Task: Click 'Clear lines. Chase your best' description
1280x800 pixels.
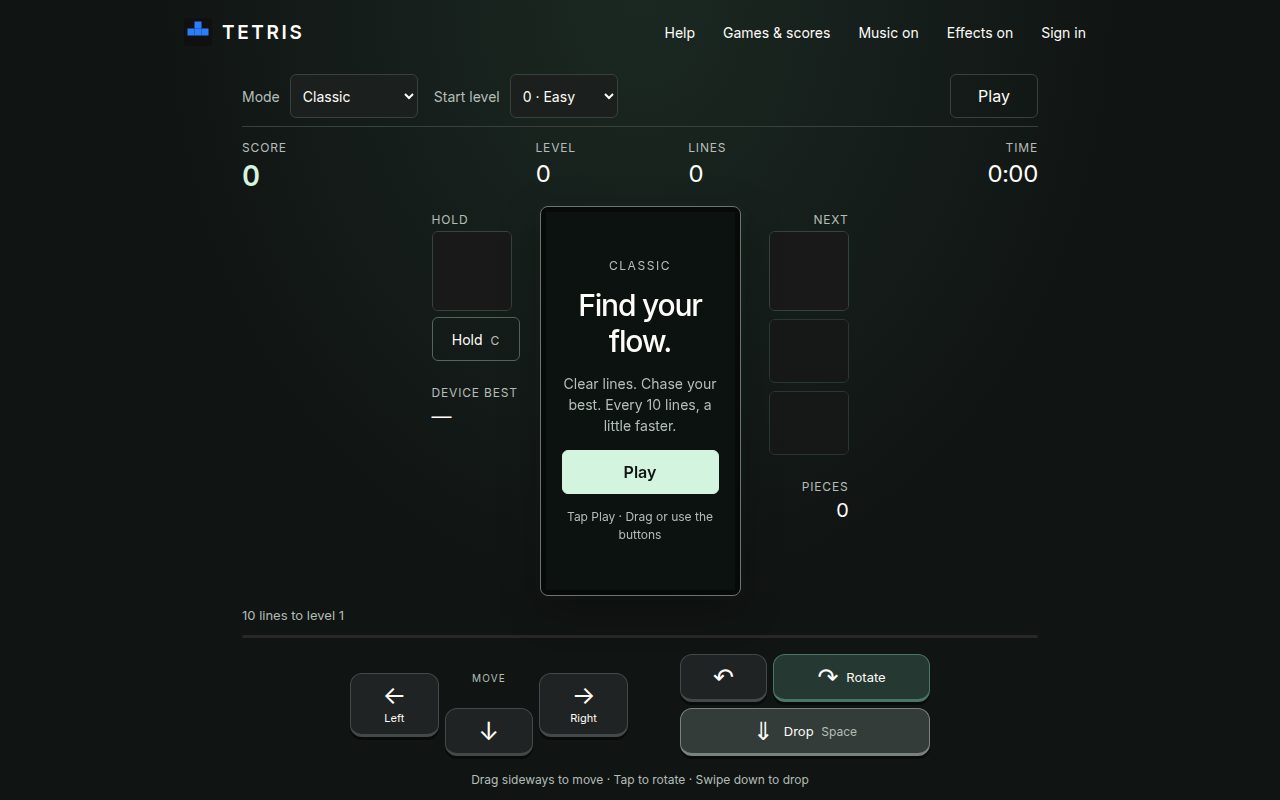Action: point(640,405)
